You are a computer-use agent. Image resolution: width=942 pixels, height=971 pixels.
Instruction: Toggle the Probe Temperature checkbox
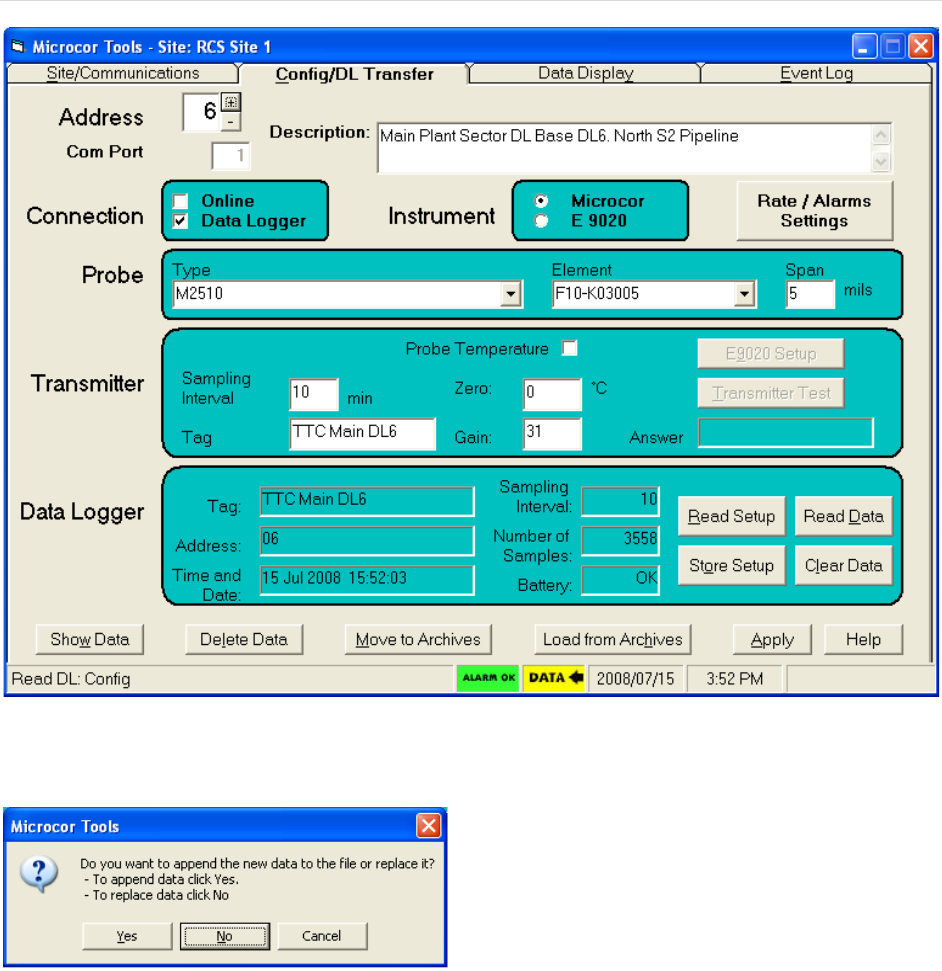click(x=570, y=348)
